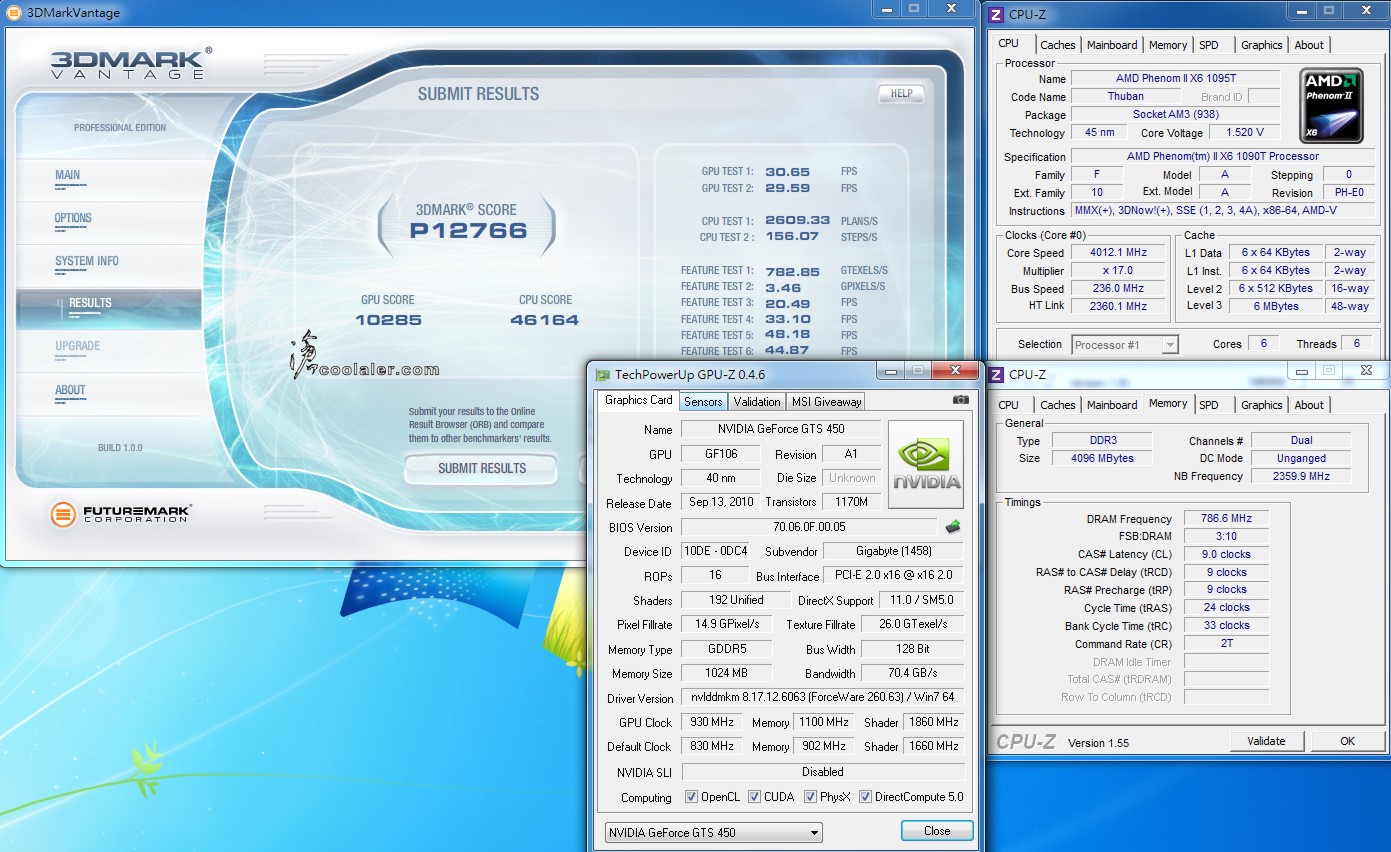The height and width of the screenshot is (852, 1391).
Task: Click the 3DMark Vantage logo
Action: pos(131,63)
